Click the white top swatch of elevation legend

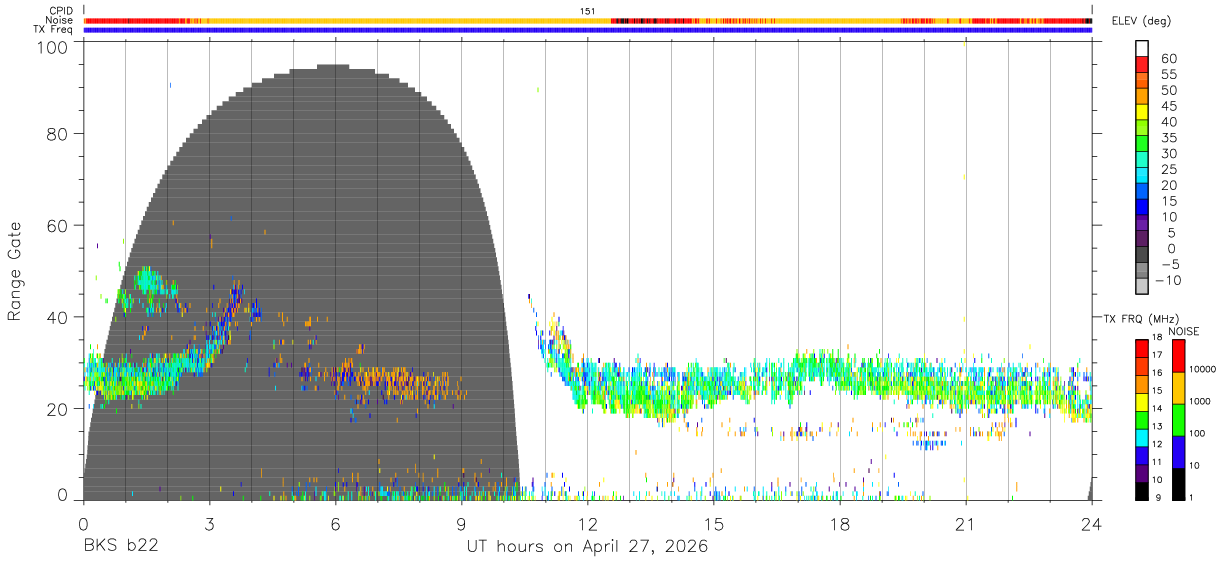(1142, 49)
